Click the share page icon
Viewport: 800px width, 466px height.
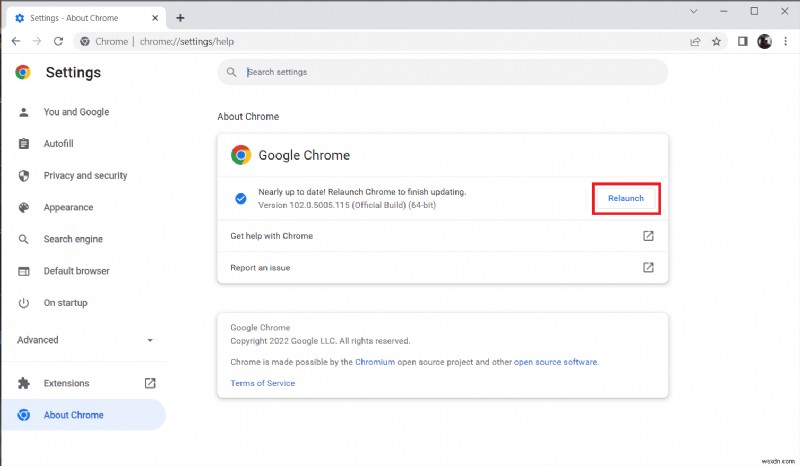point(695,42)
